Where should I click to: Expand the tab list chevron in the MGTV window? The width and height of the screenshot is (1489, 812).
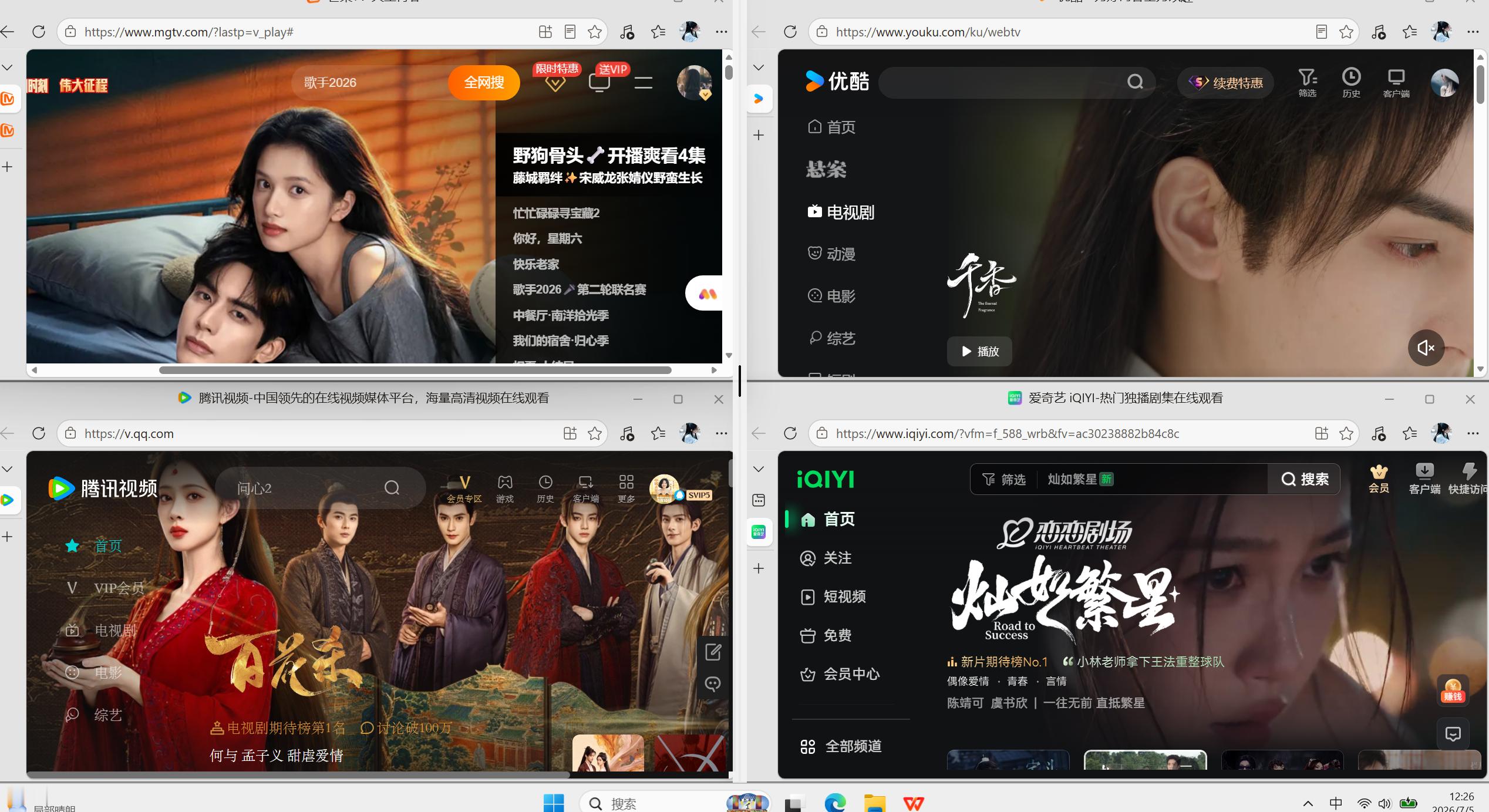[8, 67]
